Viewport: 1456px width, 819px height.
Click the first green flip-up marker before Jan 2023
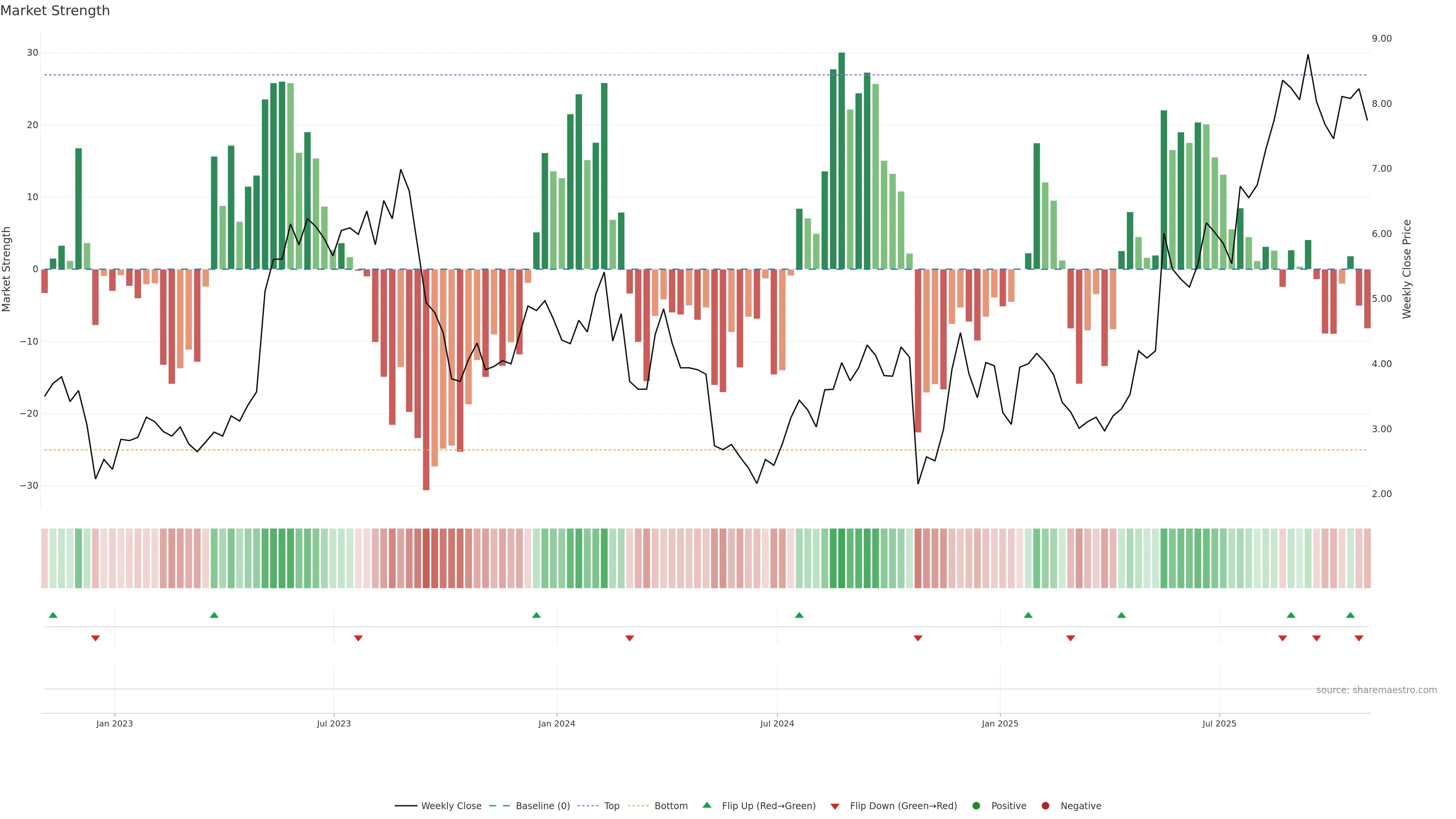coord(53,615)
